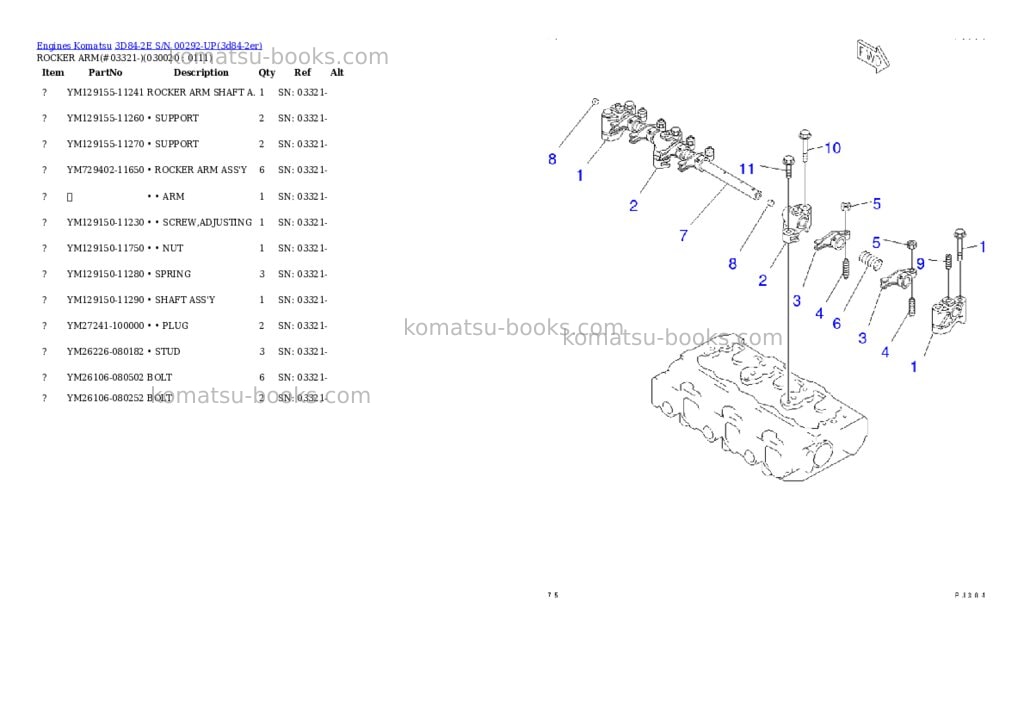1024x725 pixels.
Task: Click part number YM729402-11650
Action: (105, 170)
